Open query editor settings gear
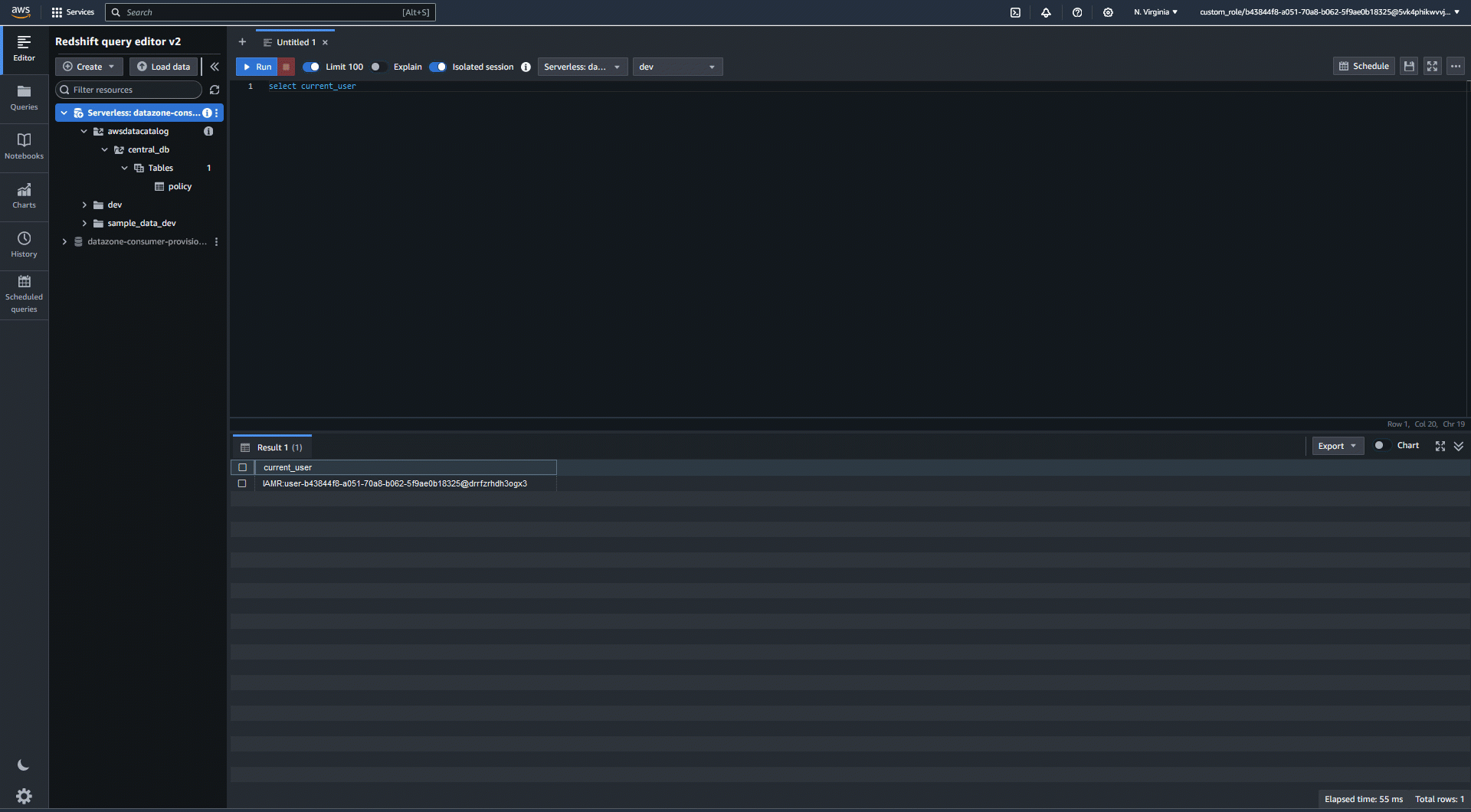The image size is (1471, 812). tap(24, 796)
